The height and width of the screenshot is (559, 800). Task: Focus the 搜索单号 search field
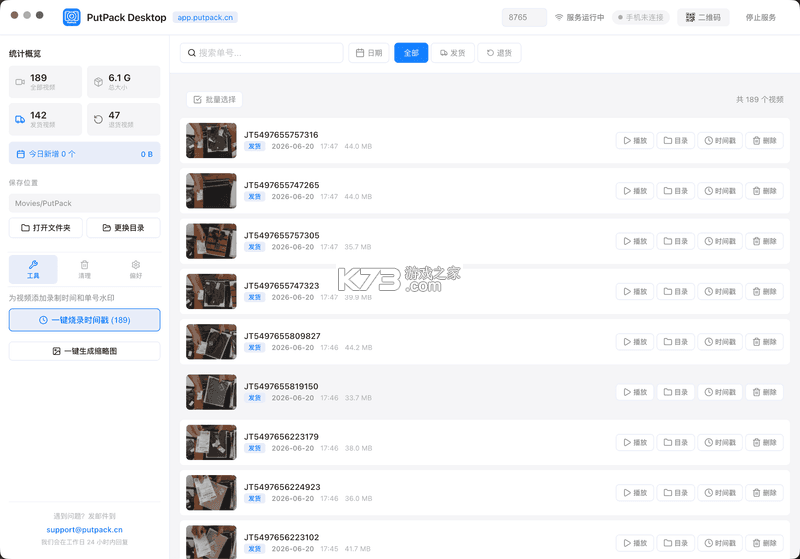point(262,53)
